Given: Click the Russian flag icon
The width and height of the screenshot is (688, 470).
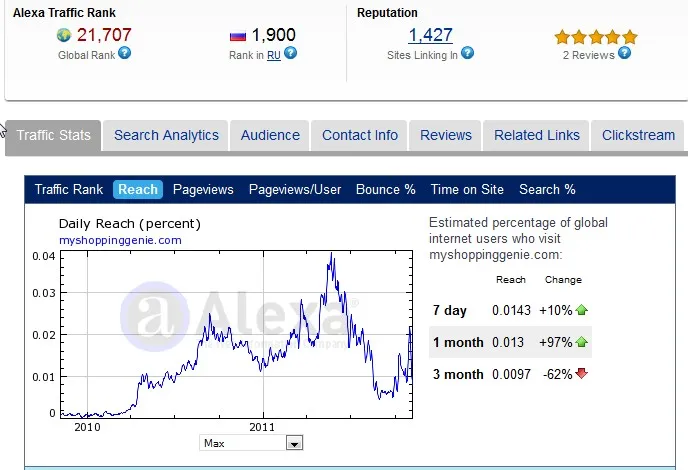Looking at the screenshot, I should [x=238, y=36].
